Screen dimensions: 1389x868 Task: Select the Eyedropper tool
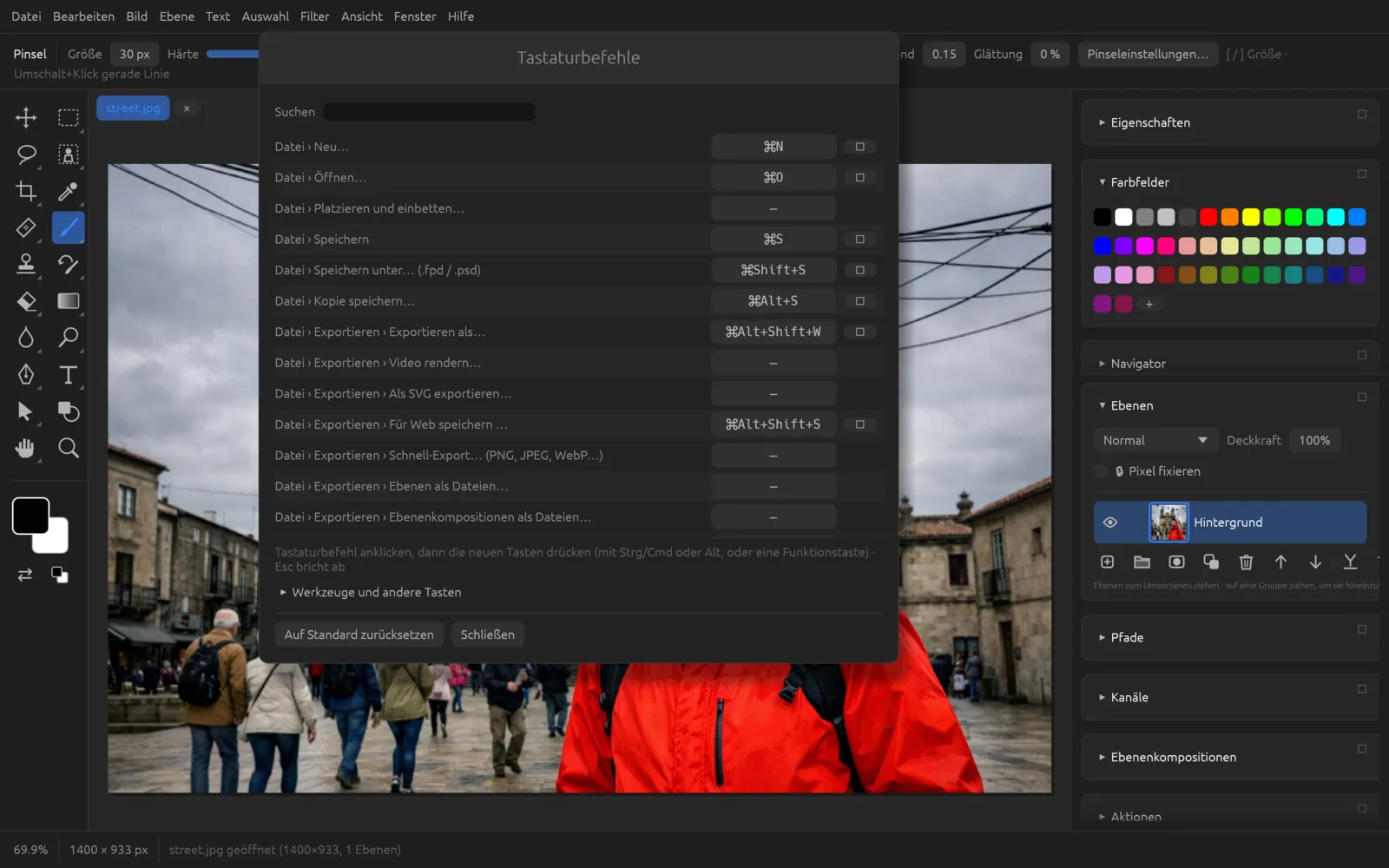(68, 191)
